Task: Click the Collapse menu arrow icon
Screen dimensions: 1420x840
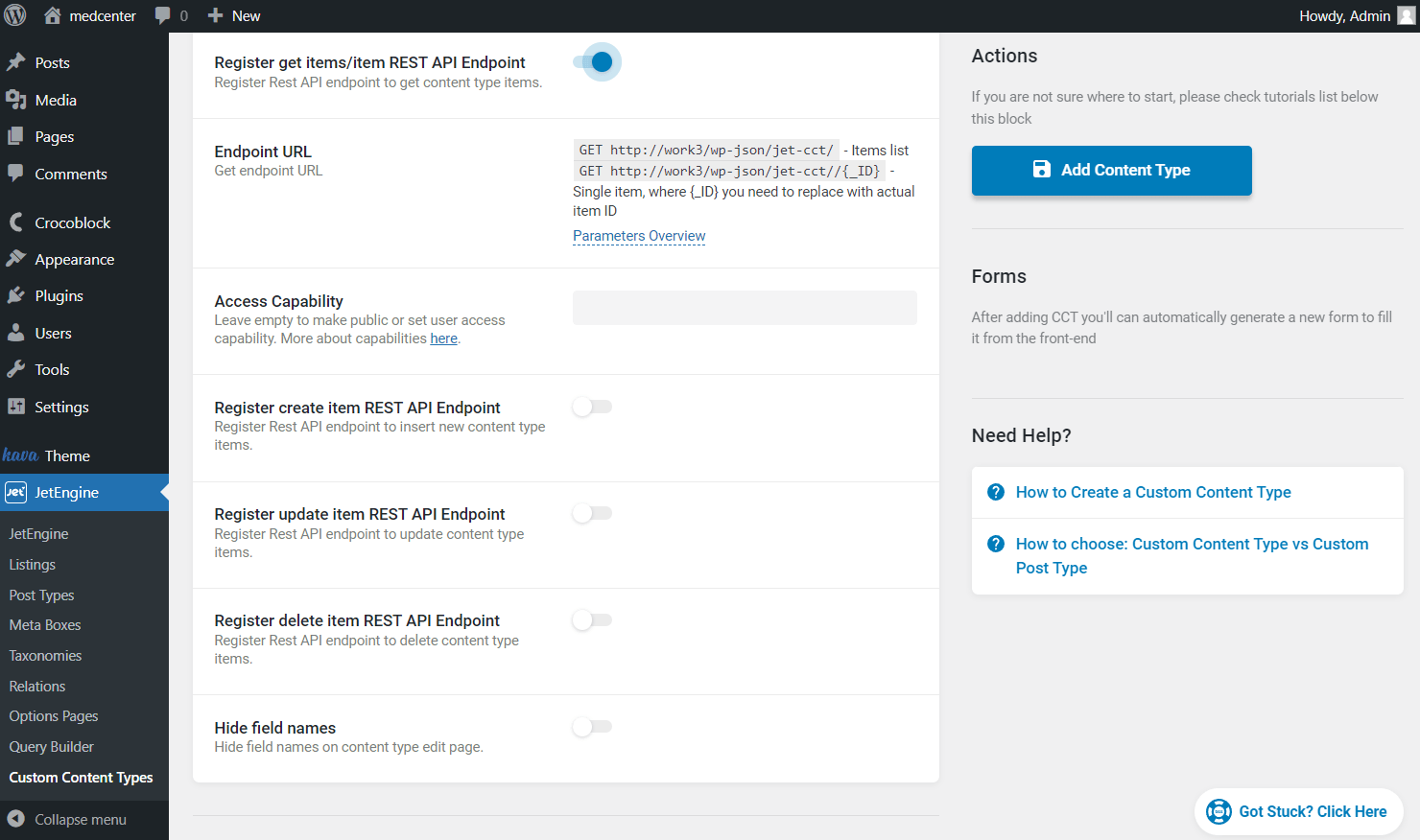Action: pos(16,819)
